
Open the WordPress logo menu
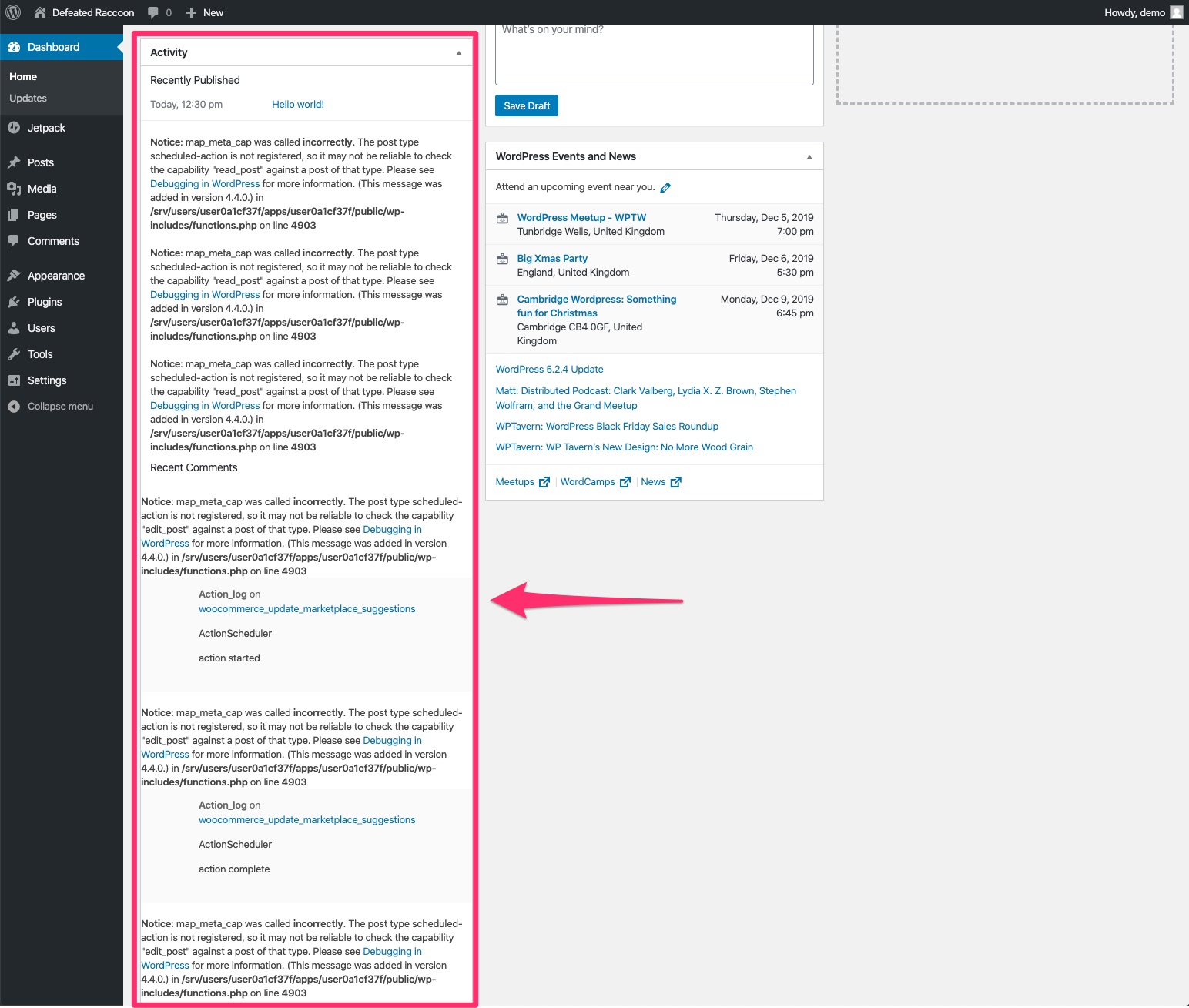(x=12, y=12)
